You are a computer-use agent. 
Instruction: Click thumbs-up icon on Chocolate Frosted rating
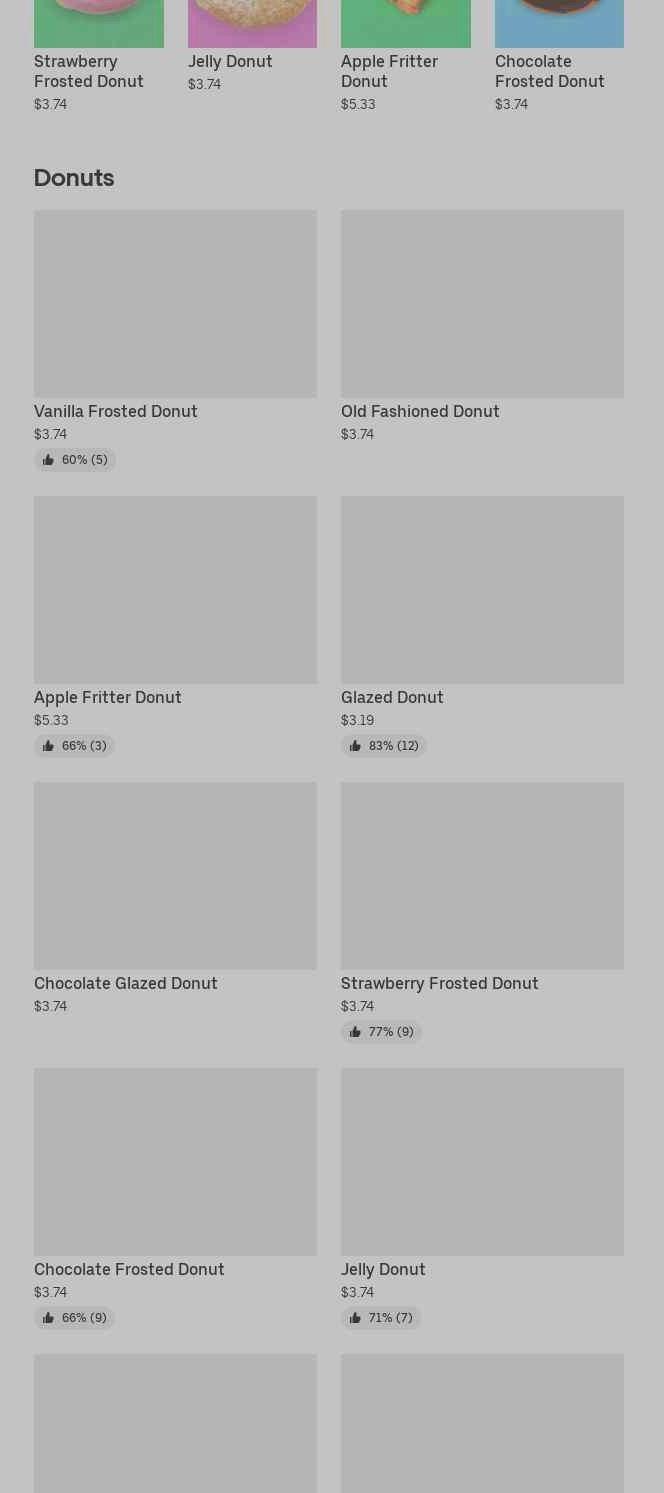pos(48,1318)
